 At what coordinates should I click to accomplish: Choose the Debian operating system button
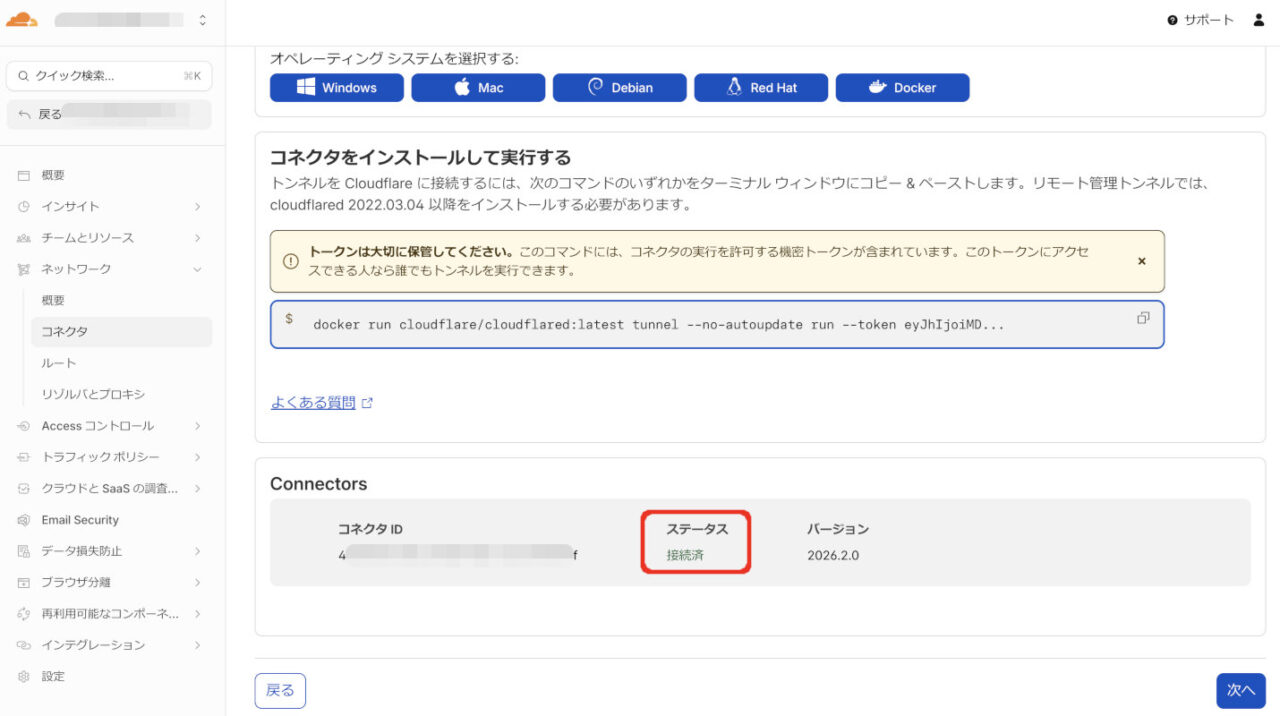coord(620,88)
